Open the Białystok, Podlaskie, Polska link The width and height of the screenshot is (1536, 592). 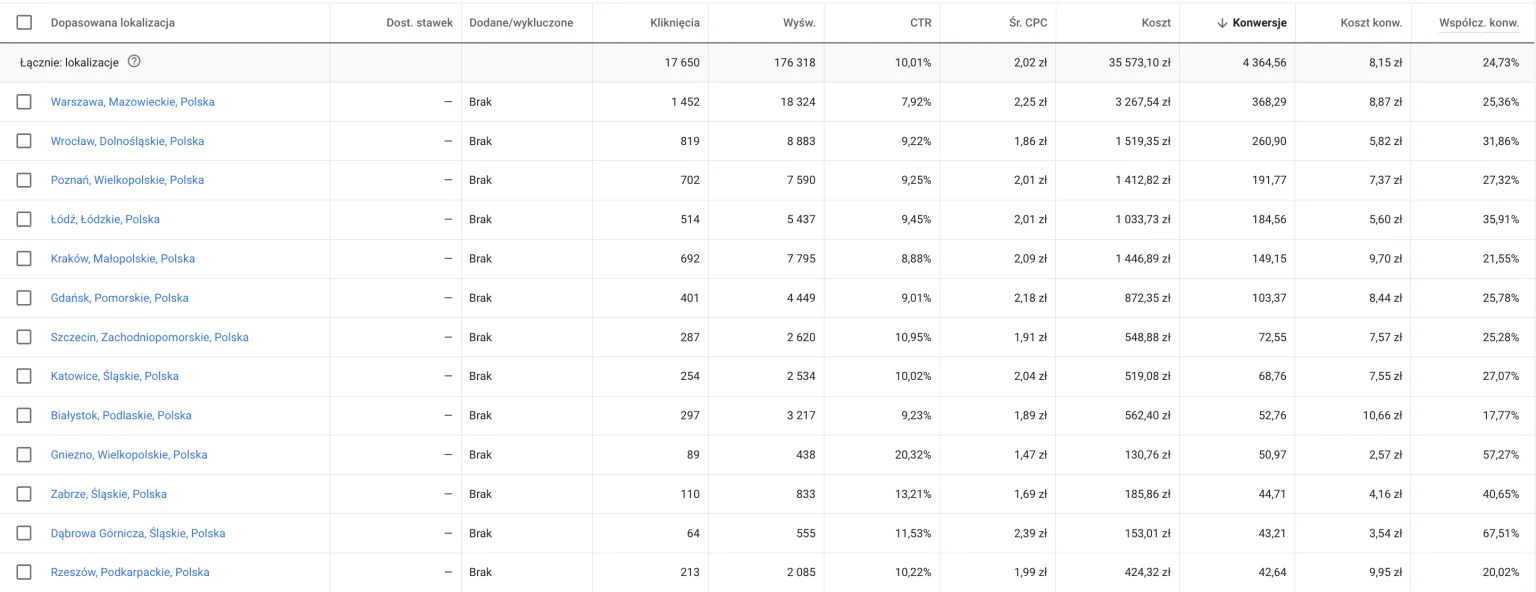[121, 415]
